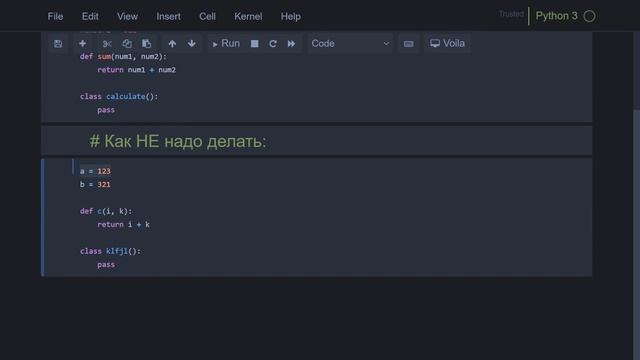Screen dimensions: 640x360
Task: Open the Cell menu
Action: [x=207, y=16]
